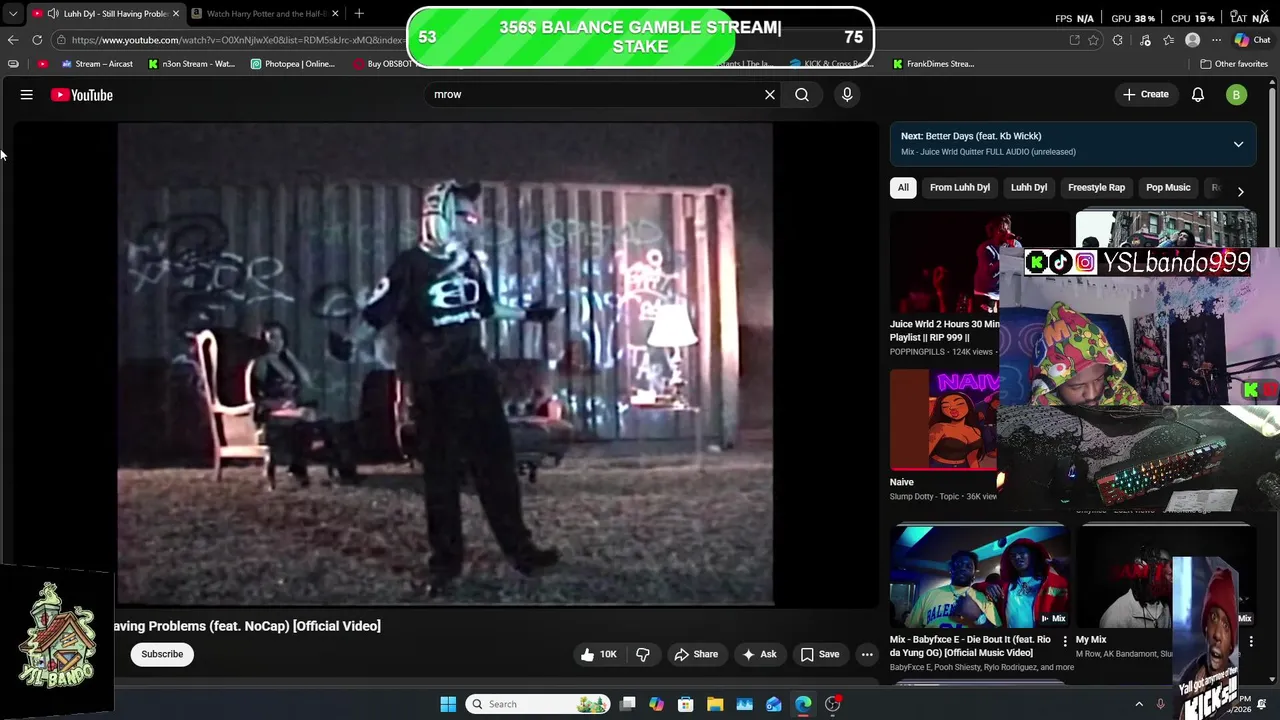This screenshot has width=1280, height=720.
Task: Select the 'Freestyle Rap' chip
Action: (x=1096, y=187)
